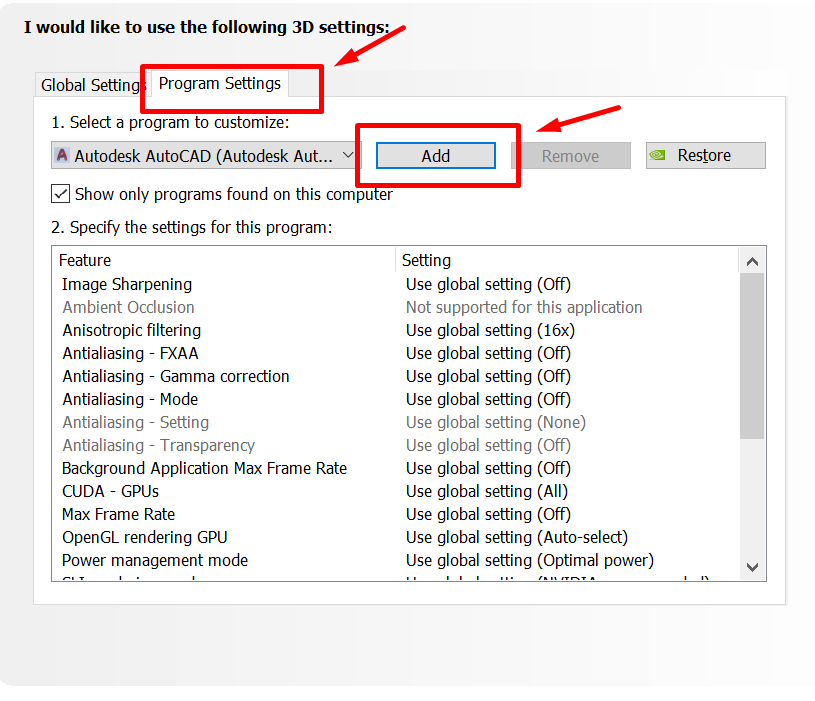The image size is (815, 701).
Task: Click the NVIDIA logo on Restore button
Action: [658, 155]
